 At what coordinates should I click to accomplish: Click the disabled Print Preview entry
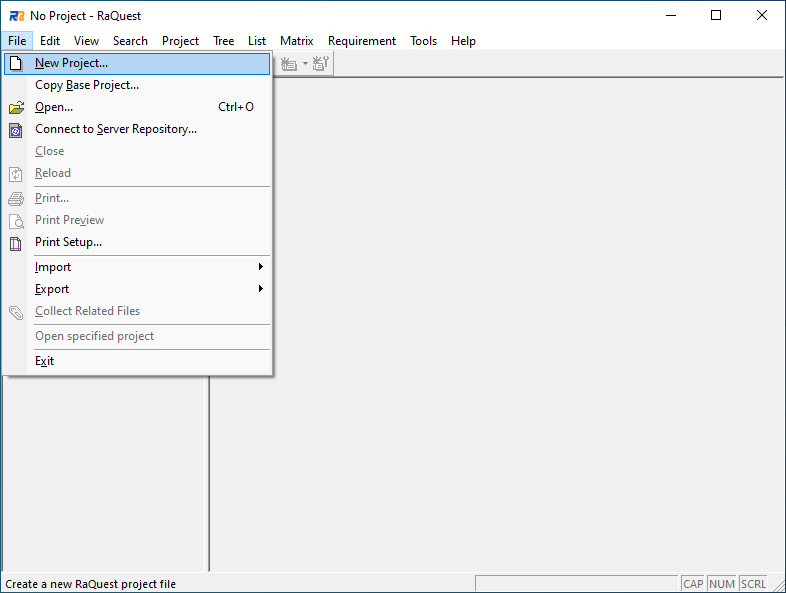tap(137, 221)
